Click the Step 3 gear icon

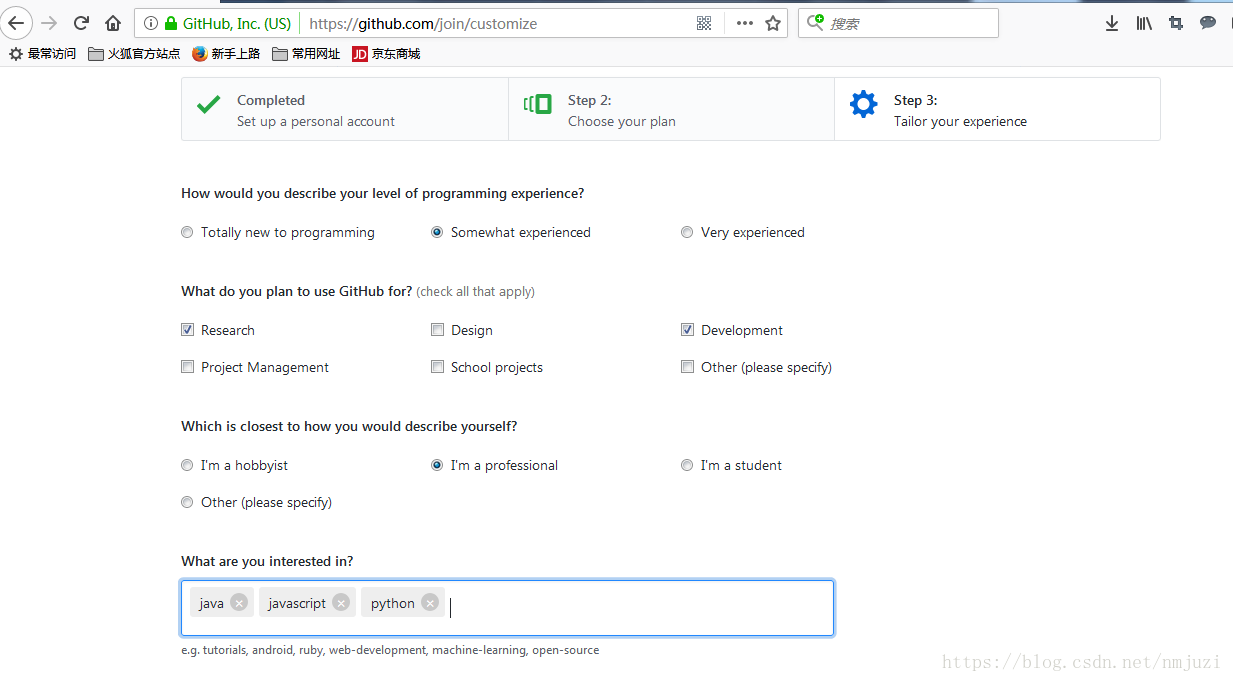pos(863,104)
